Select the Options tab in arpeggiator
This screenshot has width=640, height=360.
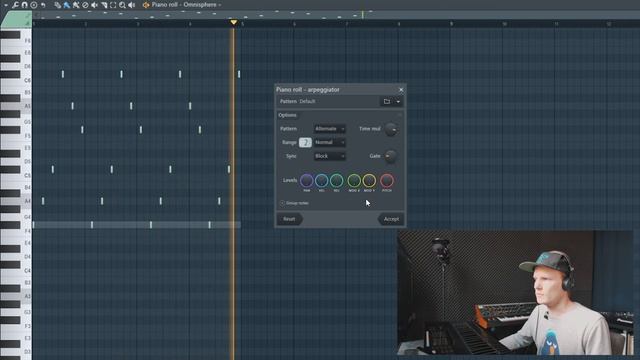(x=287, y=115)
